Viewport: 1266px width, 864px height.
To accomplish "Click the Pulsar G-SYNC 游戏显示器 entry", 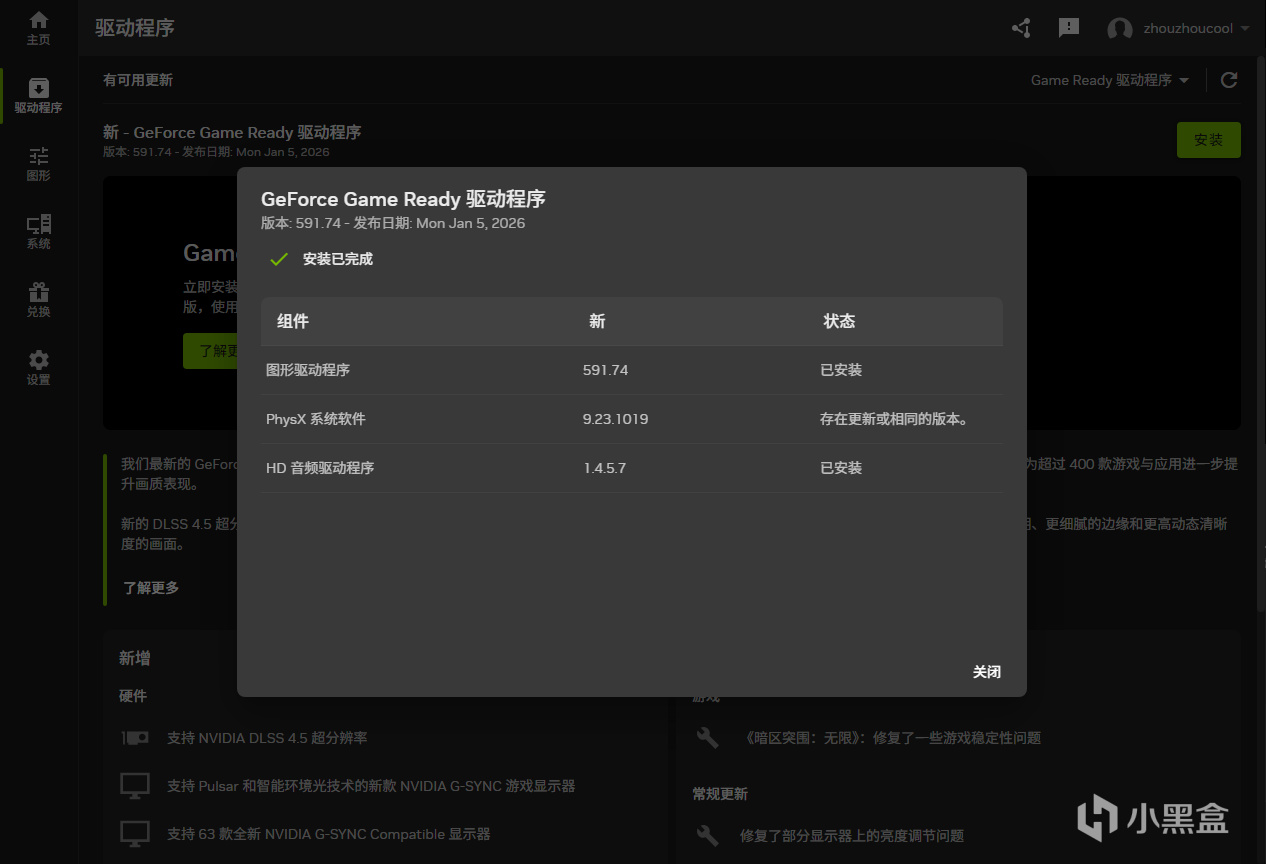I will click(x=371, y=786).
